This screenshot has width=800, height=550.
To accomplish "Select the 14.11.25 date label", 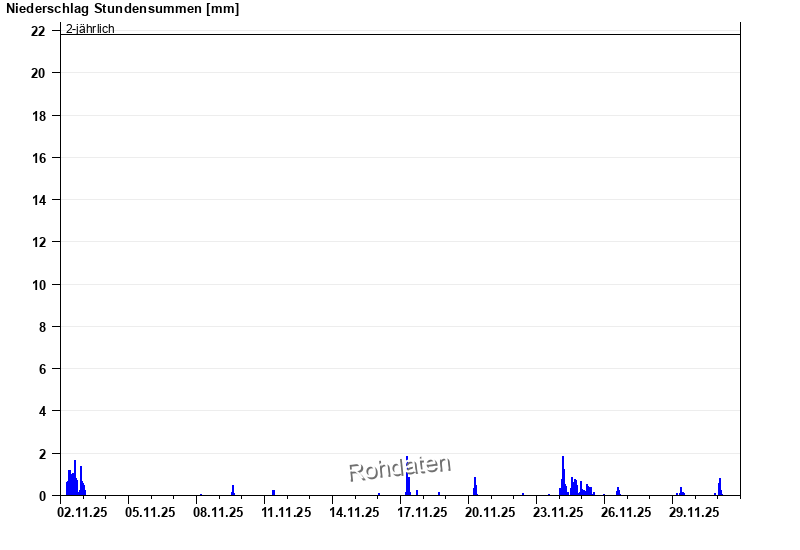I will (x=354, y=512).
